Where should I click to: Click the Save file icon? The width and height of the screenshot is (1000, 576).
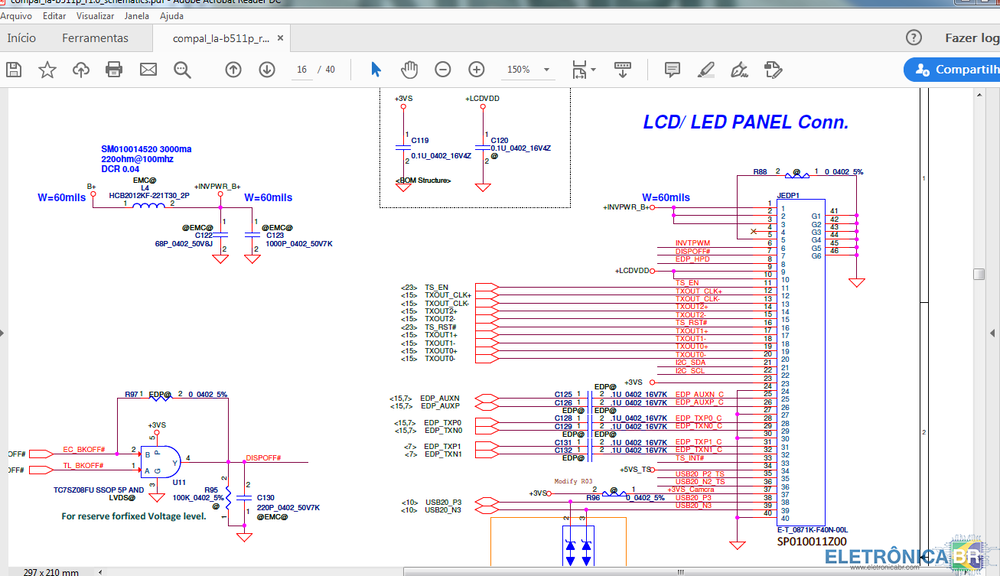[x=14, y=69]
